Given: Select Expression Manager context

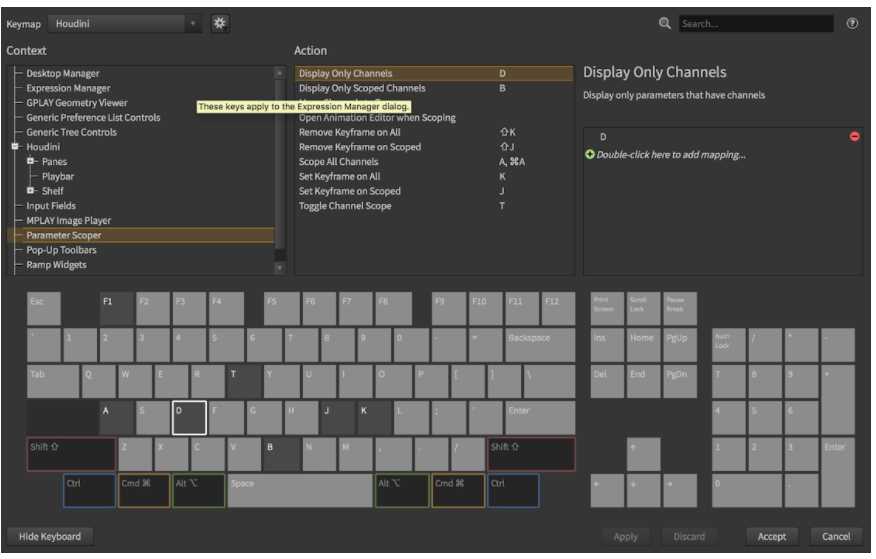Looking at the screenshot, I should point(68,88).
